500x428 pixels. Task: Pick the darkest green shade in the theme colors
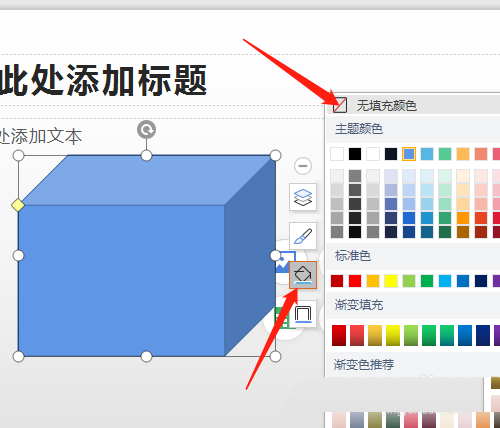[445, 232]
